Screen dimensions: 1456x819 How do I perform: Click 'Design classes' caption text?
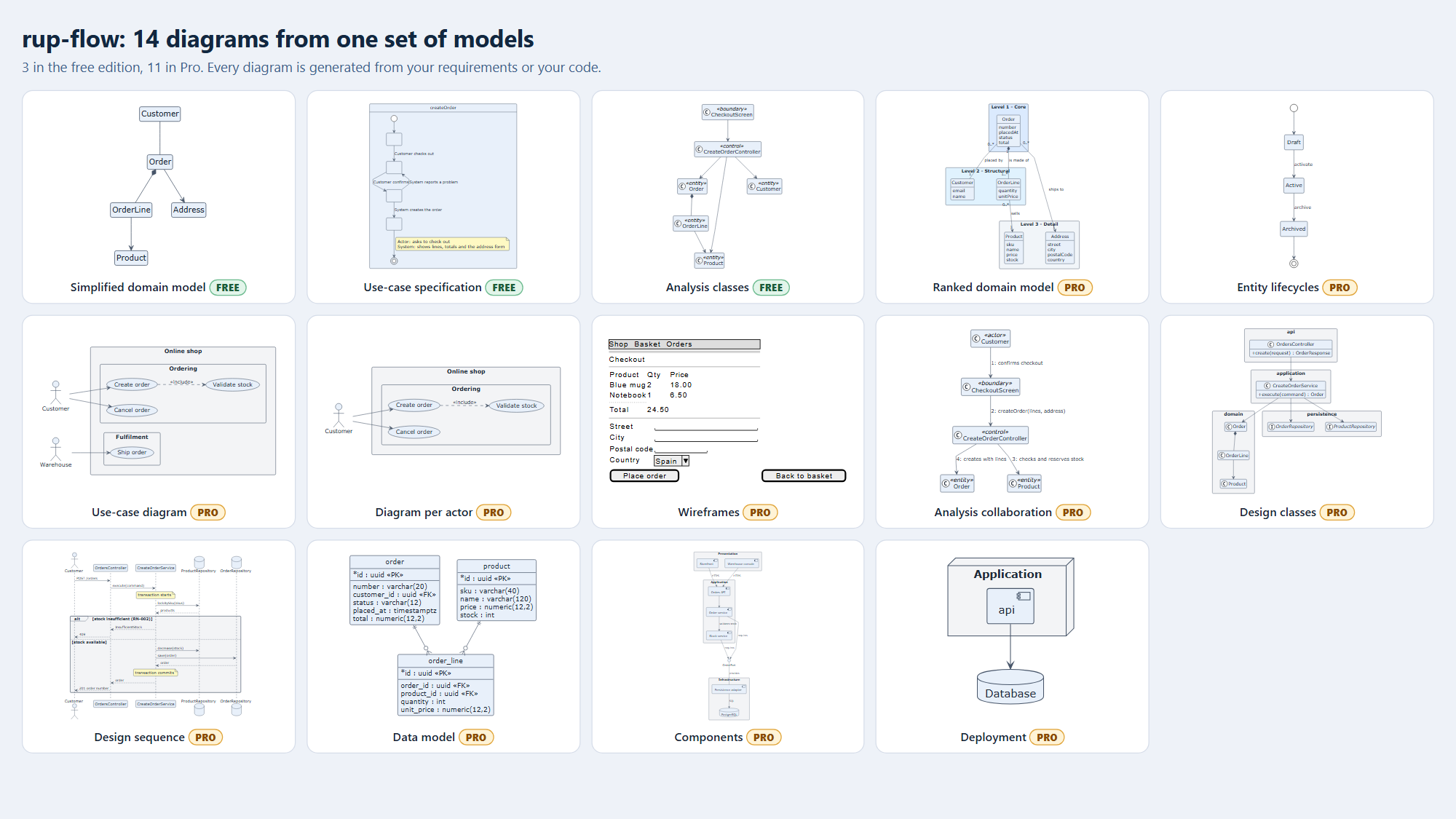tap(1278, 513)
